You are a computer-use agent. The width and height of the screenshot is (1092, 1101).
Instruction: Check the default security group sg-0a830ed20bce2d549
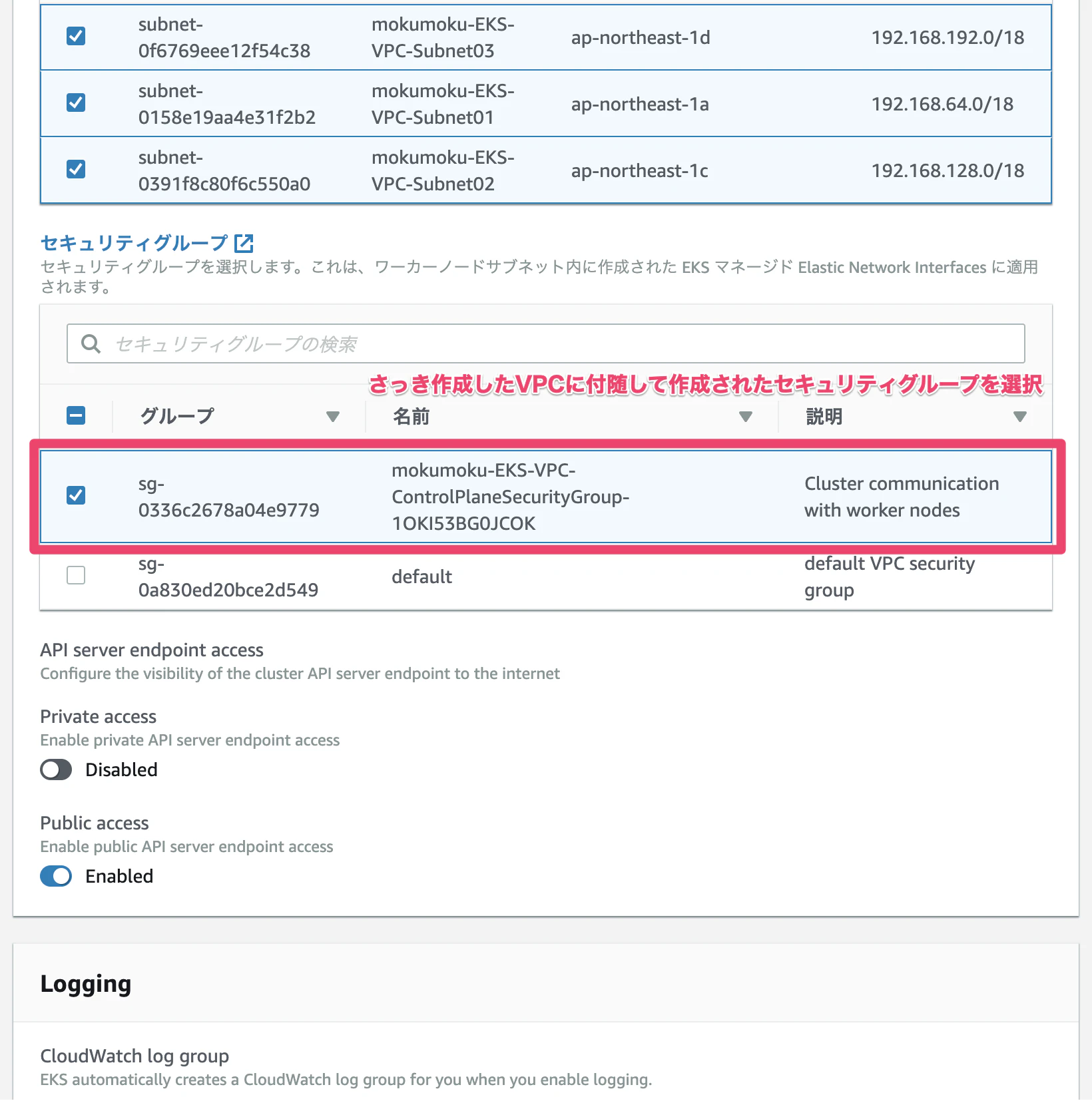click(x=76, y=575)
